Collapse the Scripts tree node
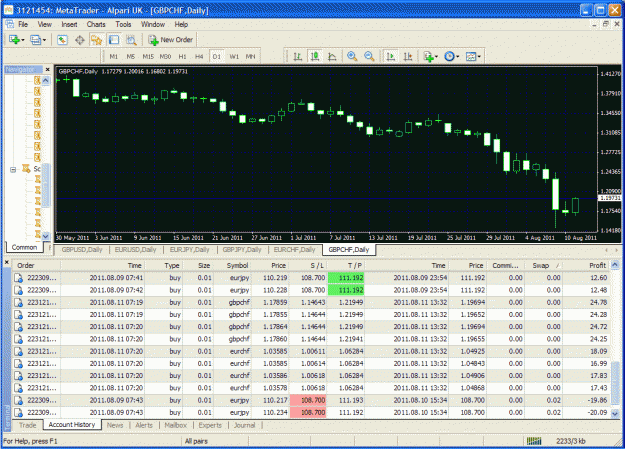The height and width of the screenshot is (449, 625). tap(13, 169)
